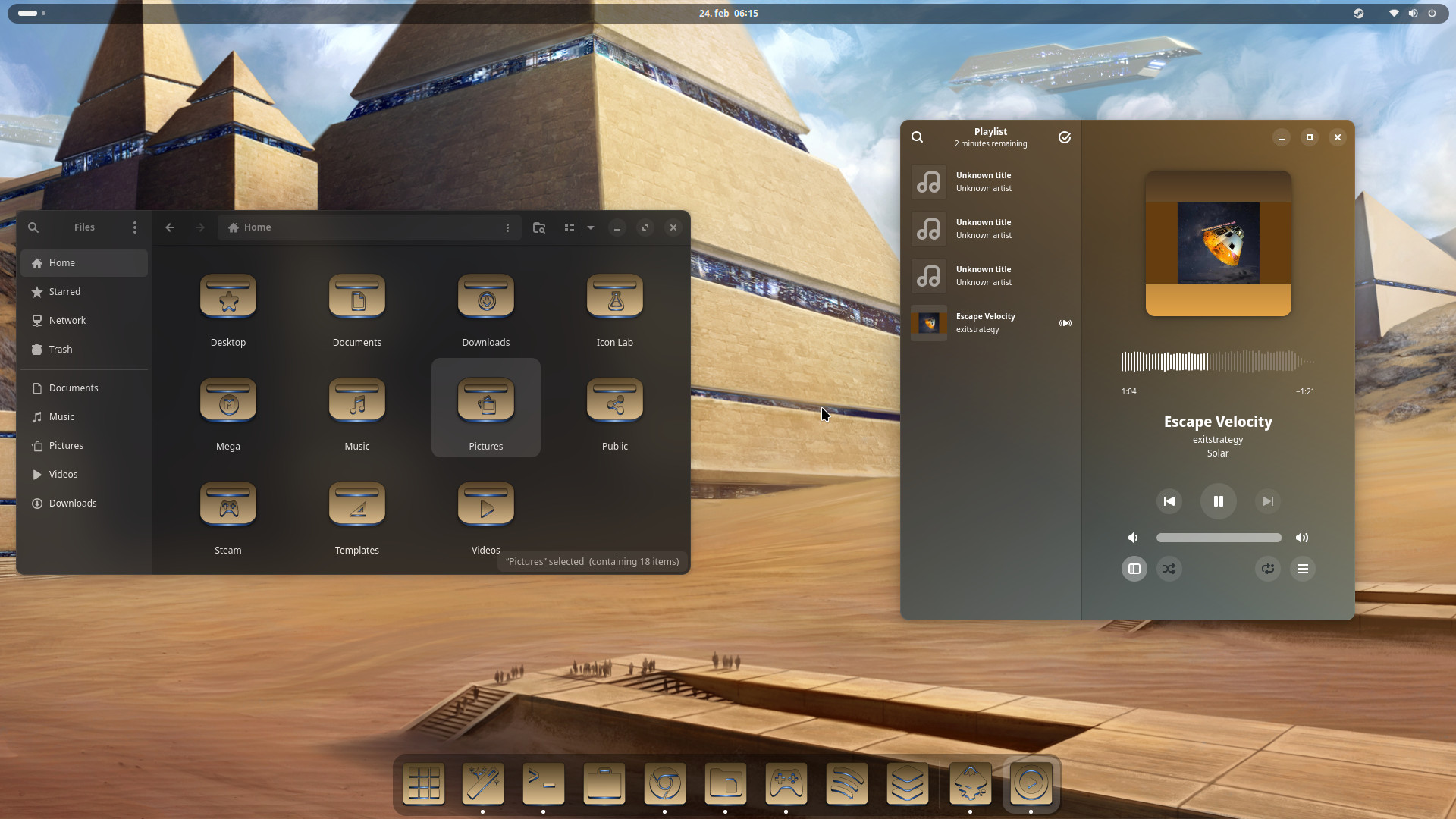Open the Home path bar options menu
1456x819 pixels.
click(507, 227)
